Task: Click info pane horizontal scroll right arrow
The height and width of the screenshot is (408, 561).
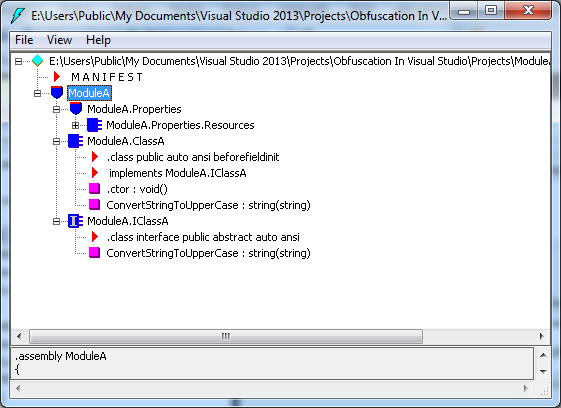Action: (x=526, y=389)
